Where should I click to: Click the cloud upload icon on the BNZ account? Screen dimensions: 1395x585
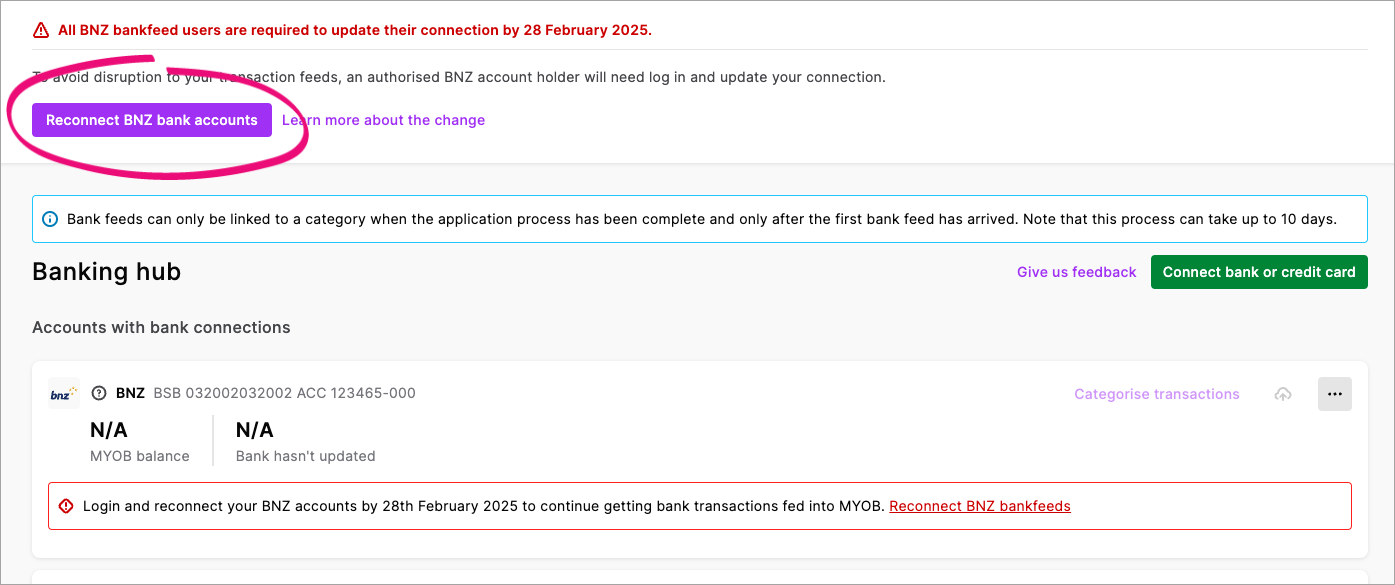click(1283, 394)
